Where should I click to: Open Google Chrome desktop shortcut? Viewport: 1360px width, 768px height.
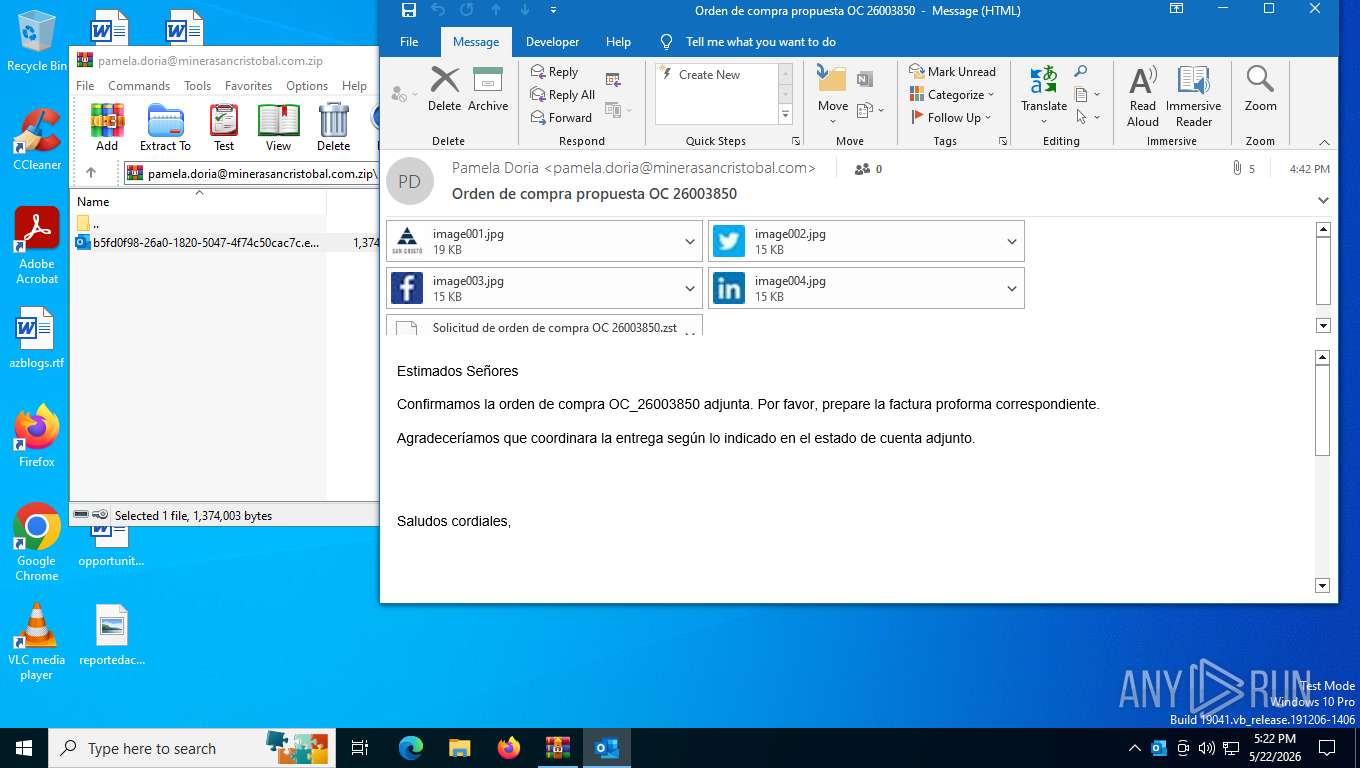tap(37, 542)
